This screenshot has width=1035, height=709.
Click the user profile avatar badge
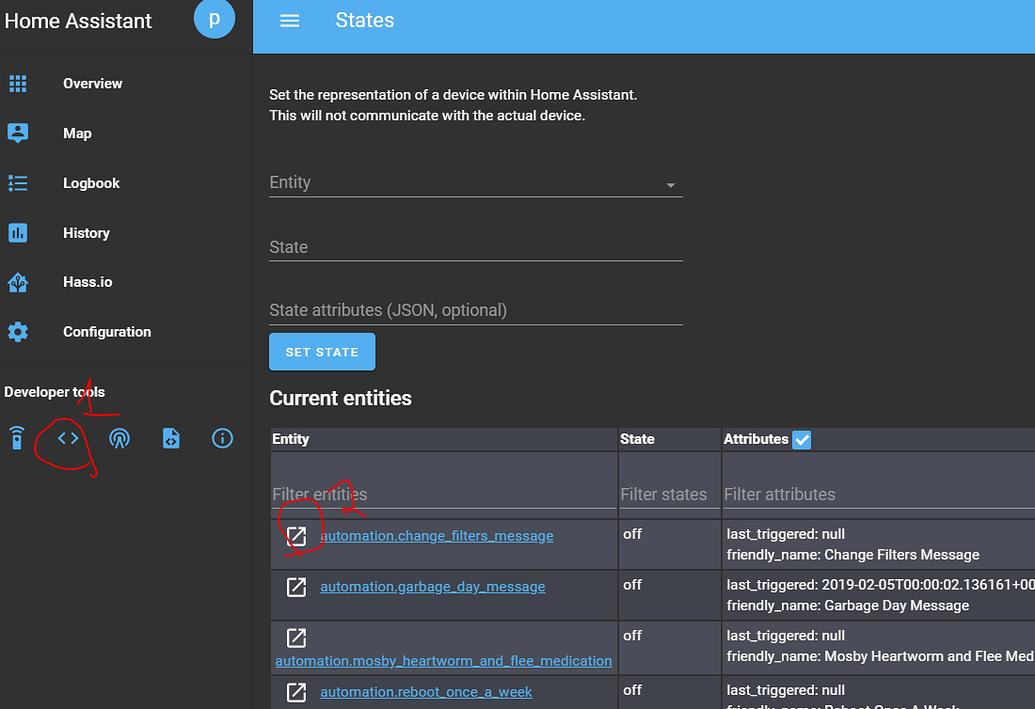point(214,19)
